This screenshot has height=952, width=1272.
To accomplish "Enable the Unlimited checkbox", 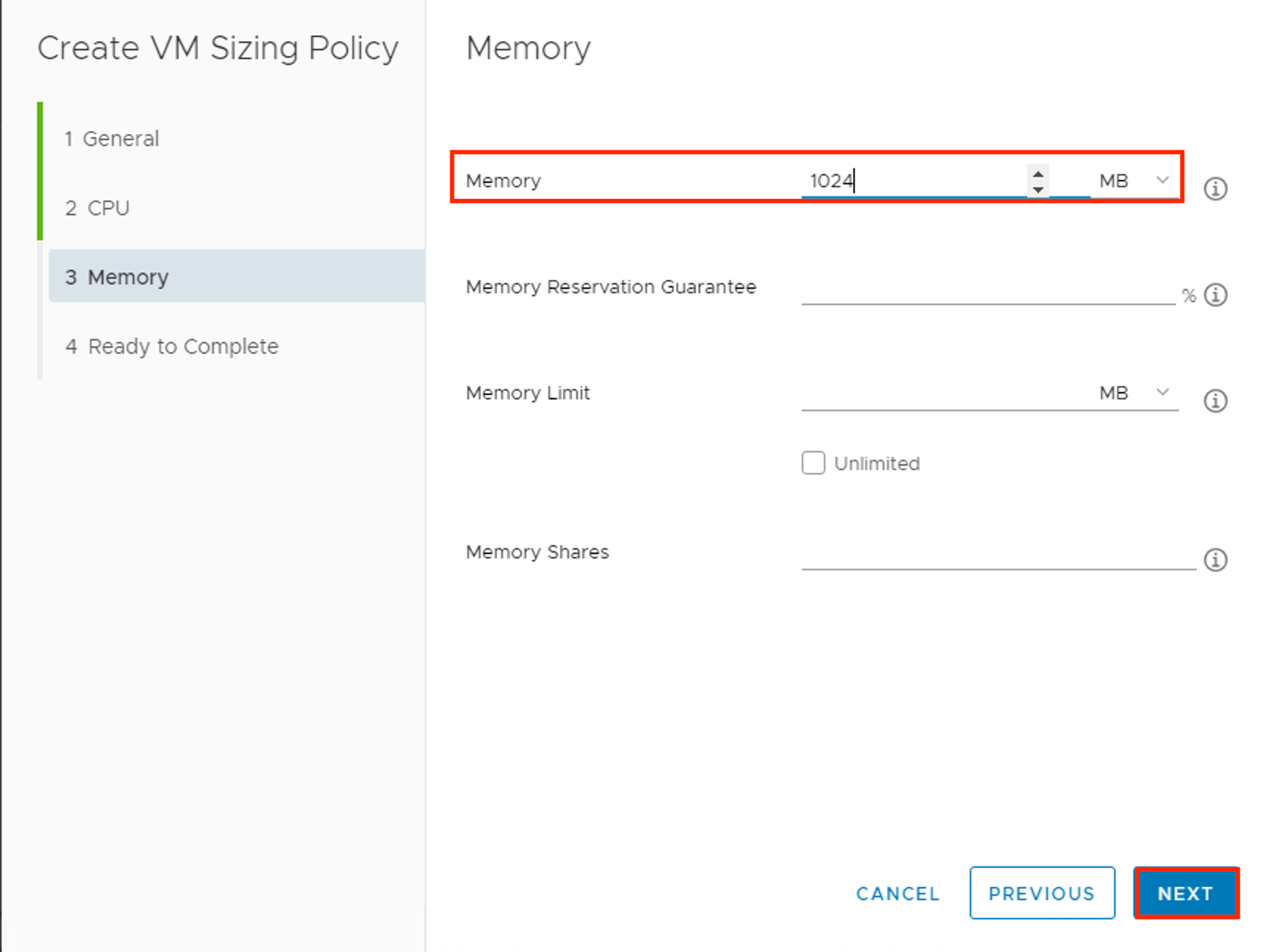I will [813, 463].
